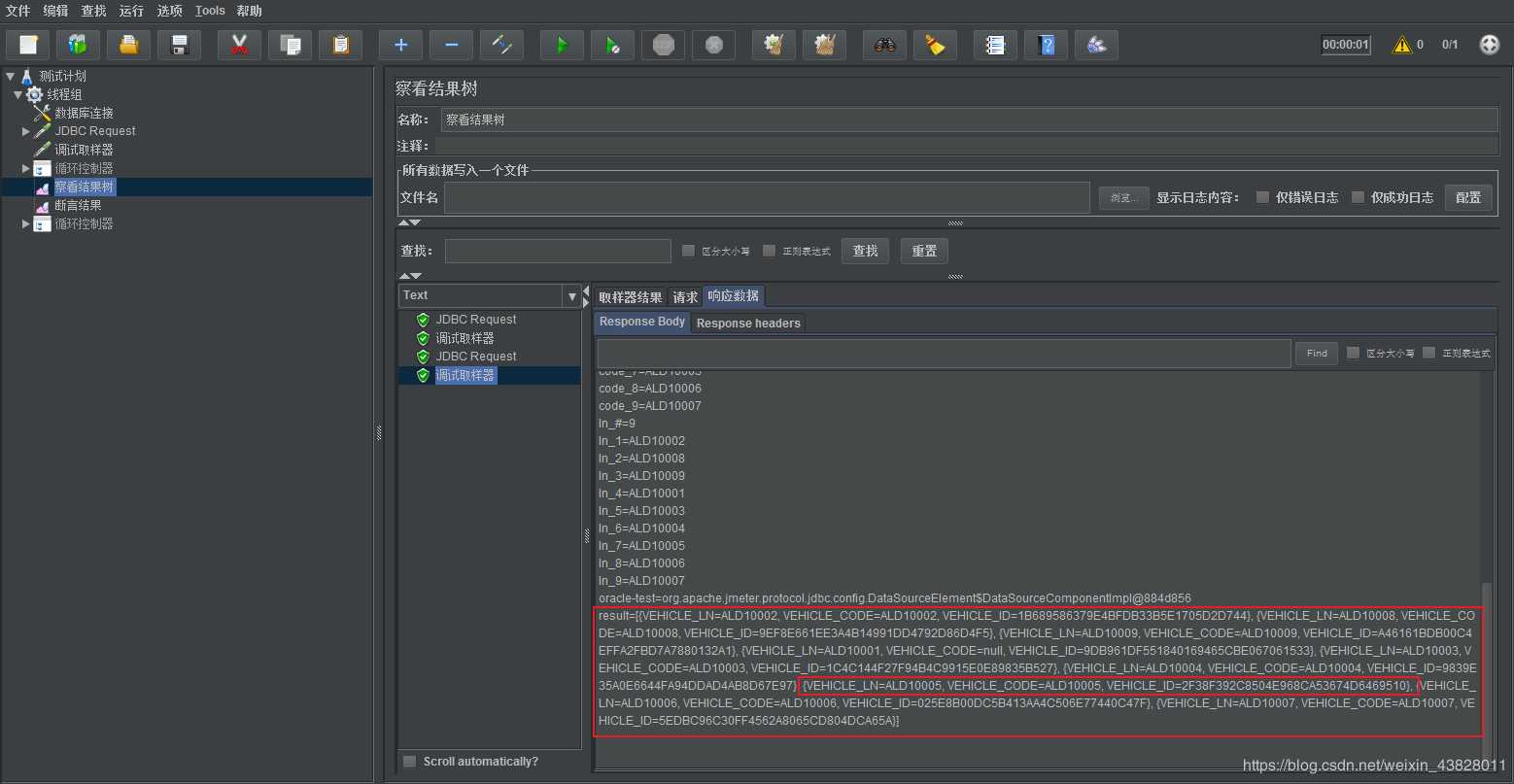This screenshot has height=784, width=1514.
Task: Open the Text renderer dropdown
Action: pyautogui.click(x=571, y=295)
